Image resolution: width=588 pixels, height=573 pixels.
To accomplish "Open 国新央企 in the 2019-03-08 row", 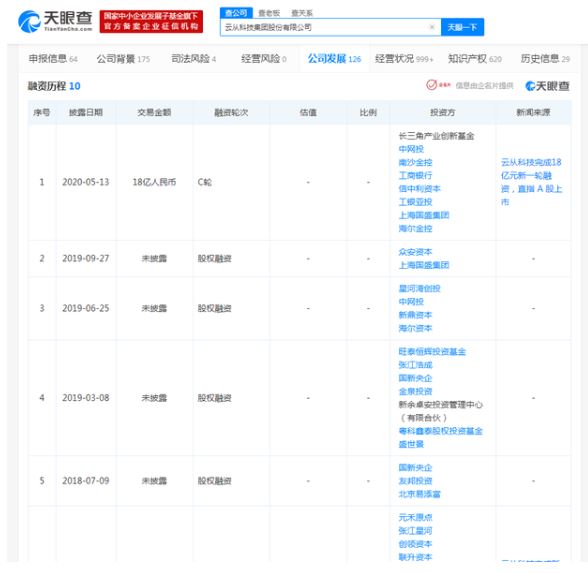I will (415, 378).
